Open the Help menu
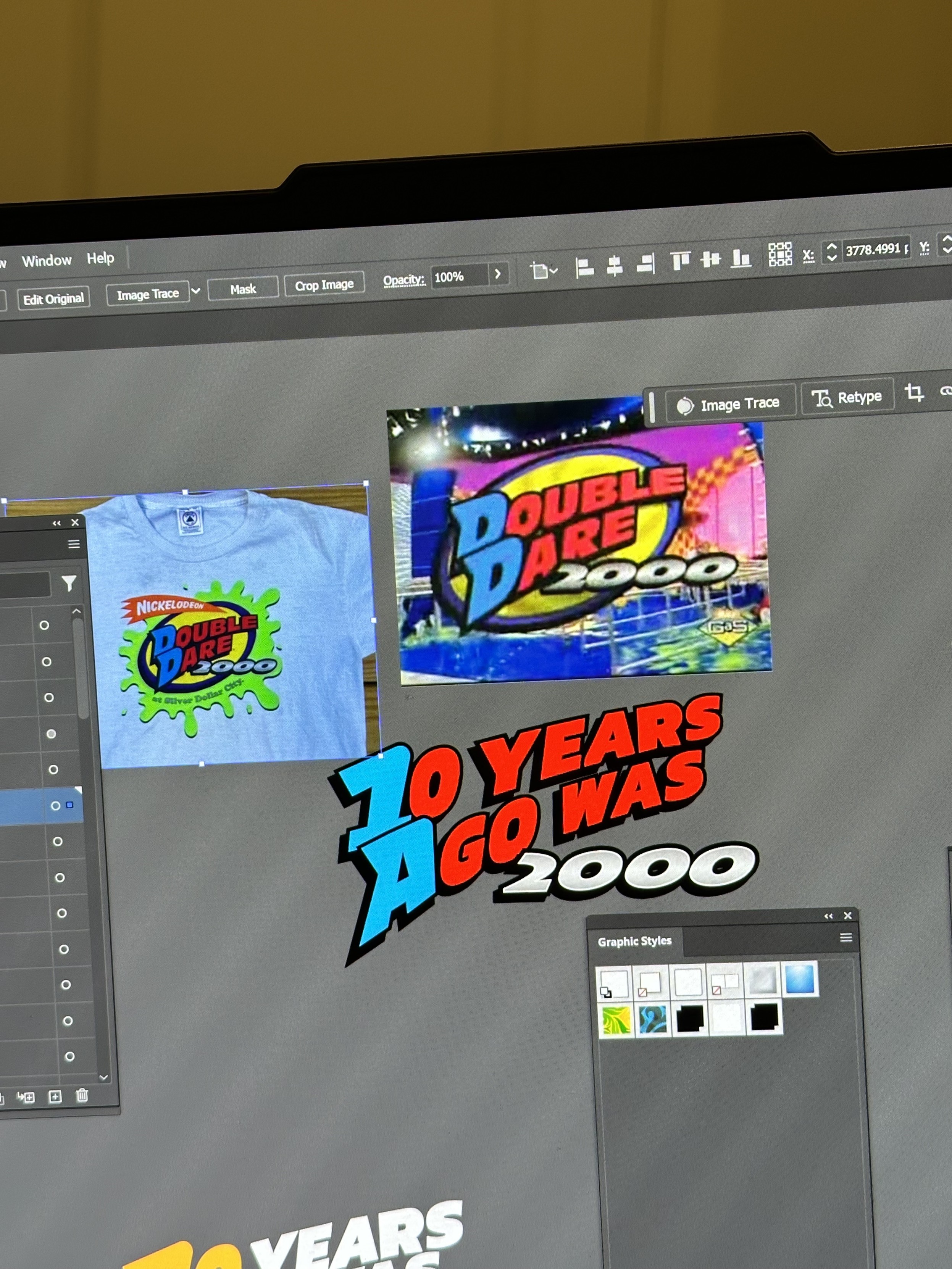 pos(100,258)
